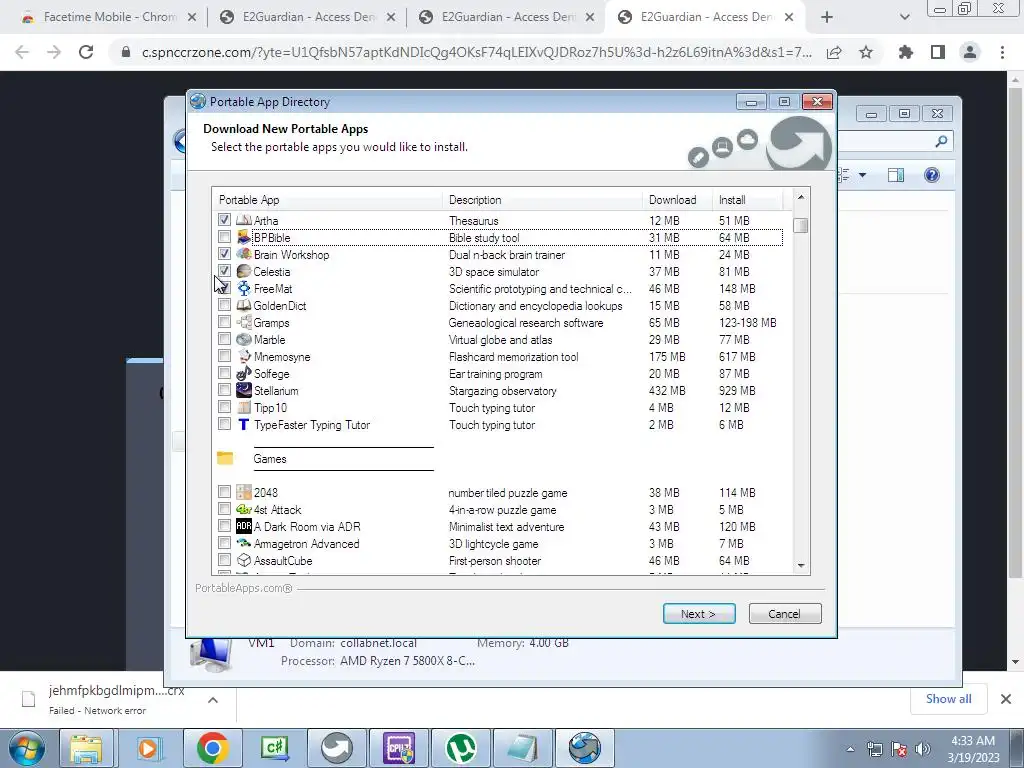Click the taskbar clock showing 4:33 AM

[973, 749]
